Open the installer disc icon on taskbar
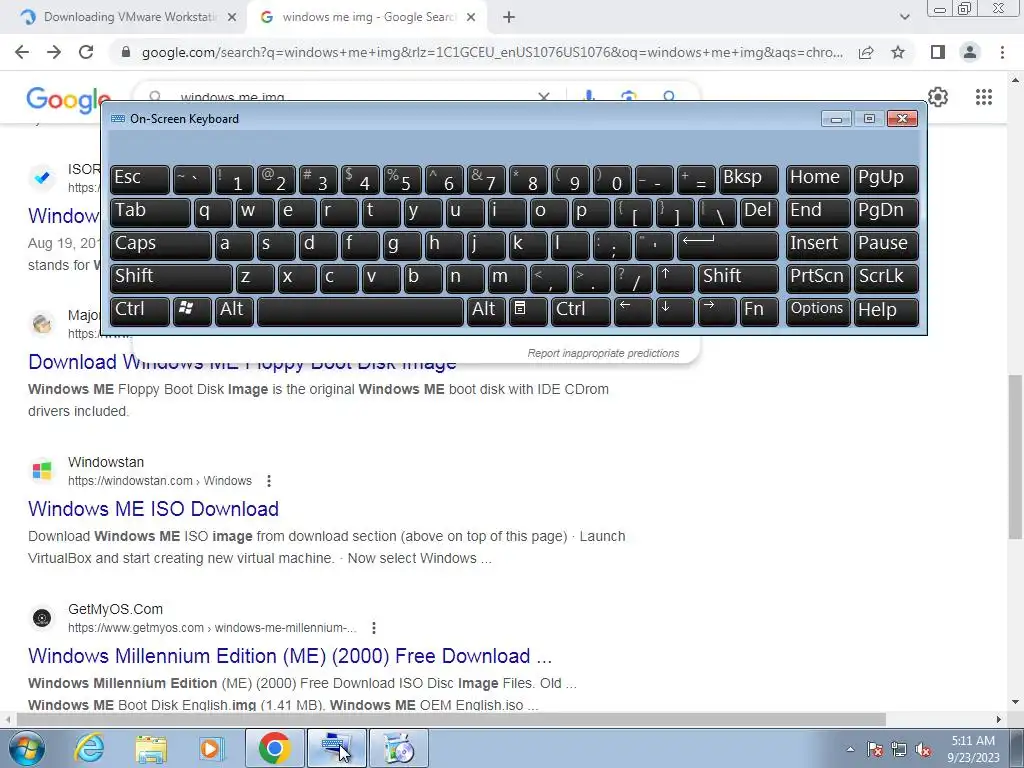 399,748
